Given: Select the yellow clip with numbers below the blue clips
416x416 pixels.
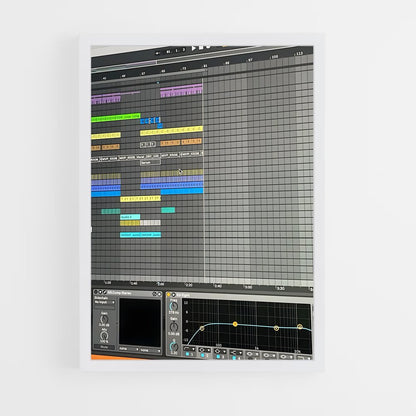Looking at the screenshot, I should click(x=140, y=199).
